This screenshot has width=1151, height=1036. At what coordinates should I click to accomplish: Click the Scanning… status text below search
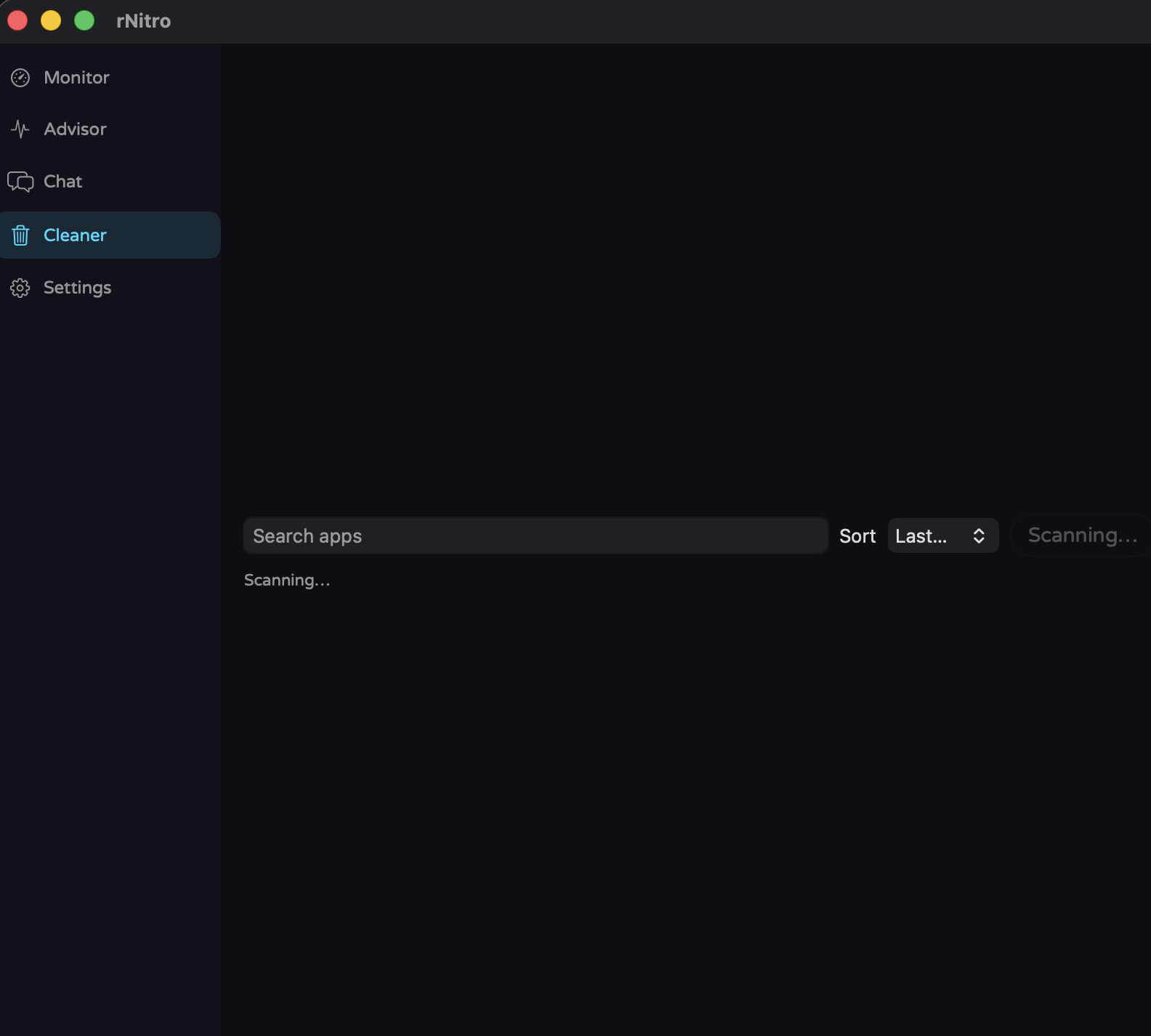coord(287,580)
